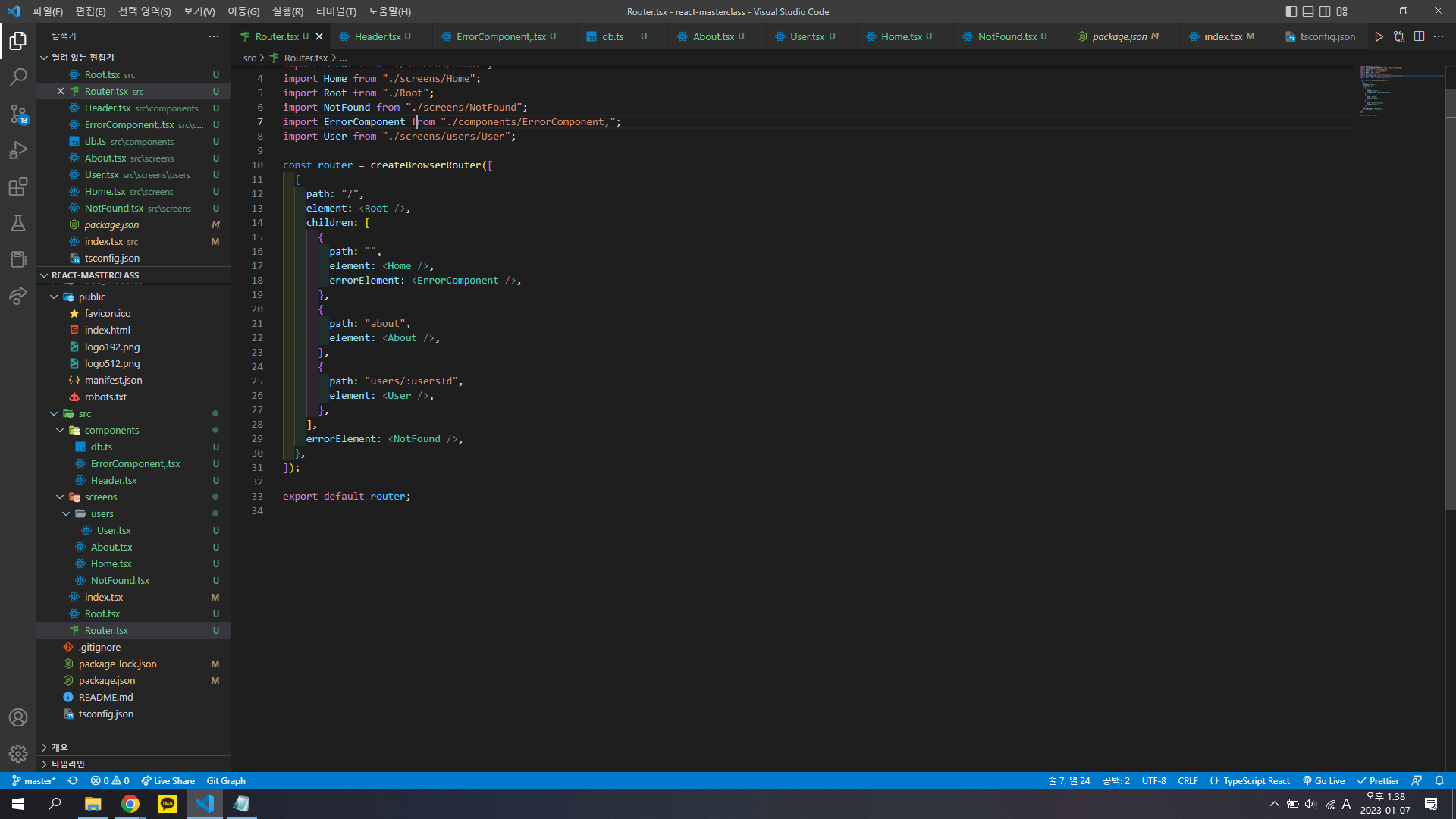Toggle Panel layout button in title bar
This screenshot has height=819, width=1456.
click(1308, 11)
